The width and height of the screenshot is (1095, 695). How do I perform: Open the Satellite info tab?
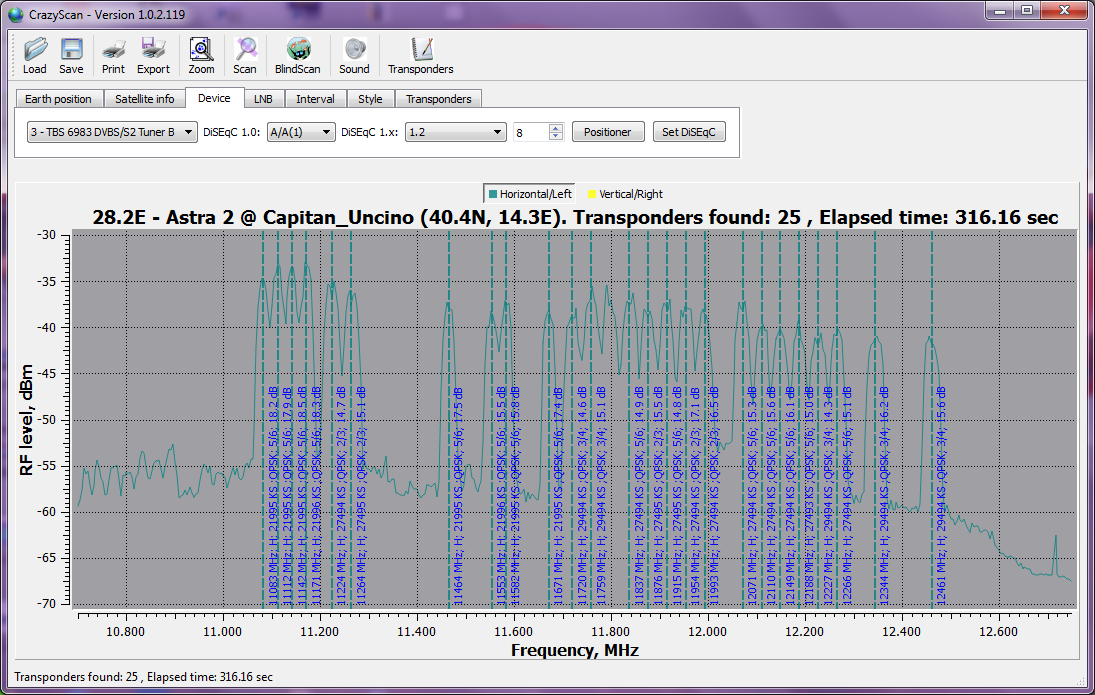145,98
